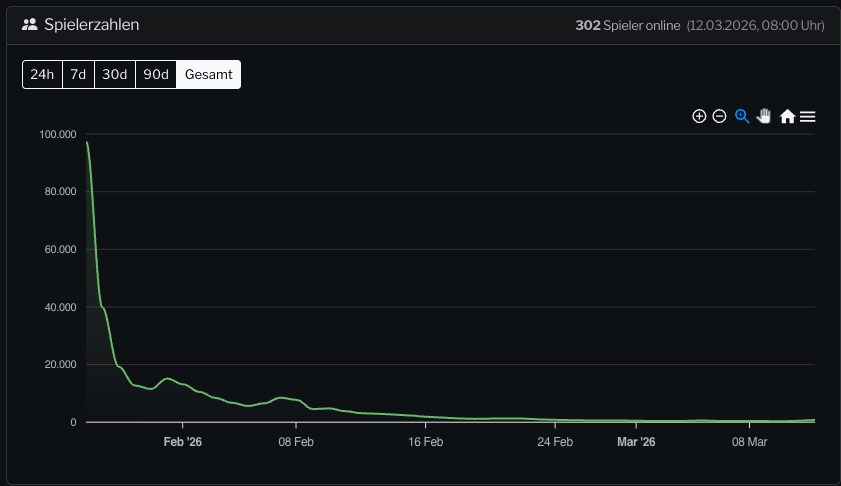Click the 100.000 y-axis label

[58, 134]
